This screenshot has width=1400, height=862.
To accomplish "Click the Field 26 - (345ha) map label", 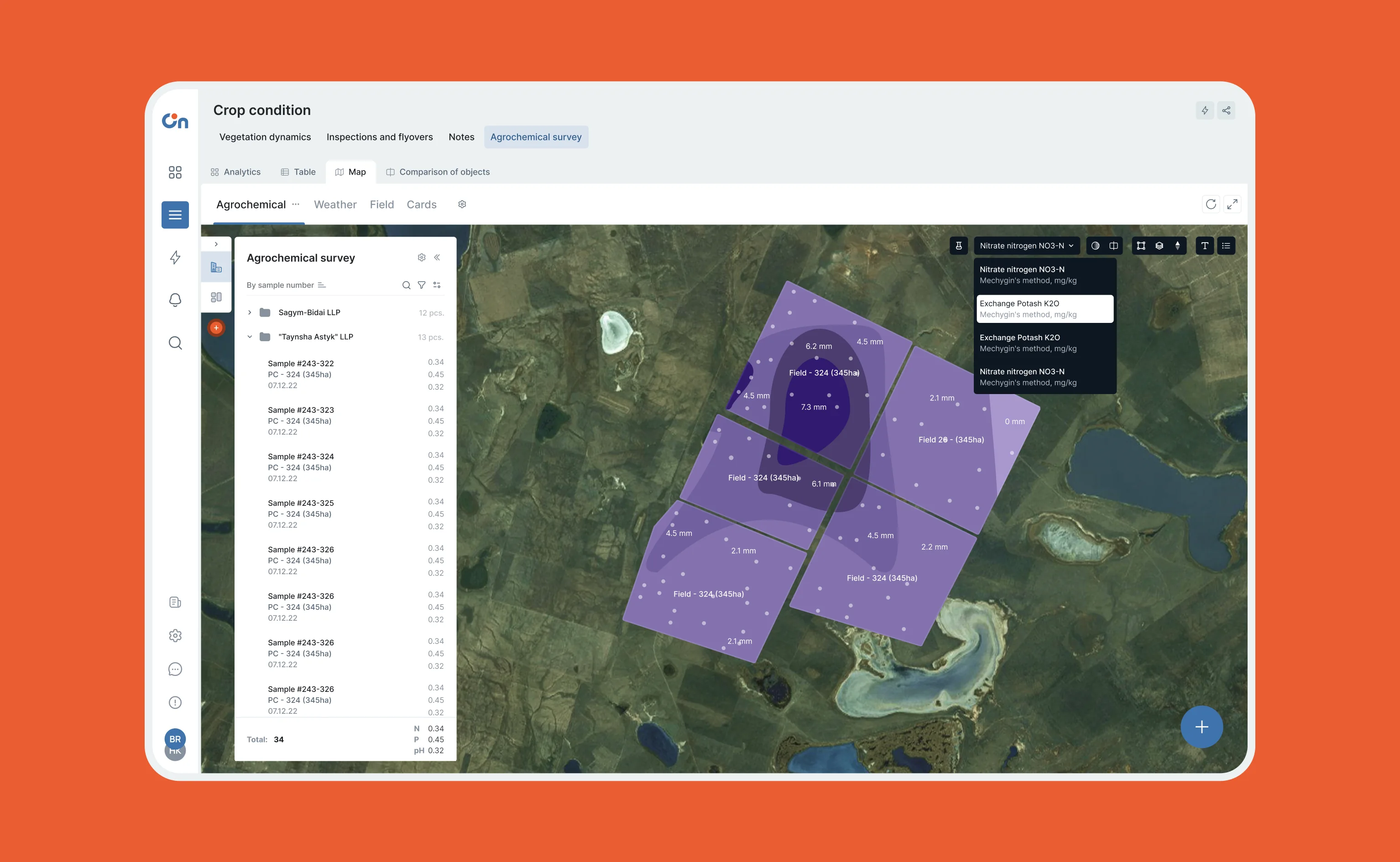I will [951, 440].
